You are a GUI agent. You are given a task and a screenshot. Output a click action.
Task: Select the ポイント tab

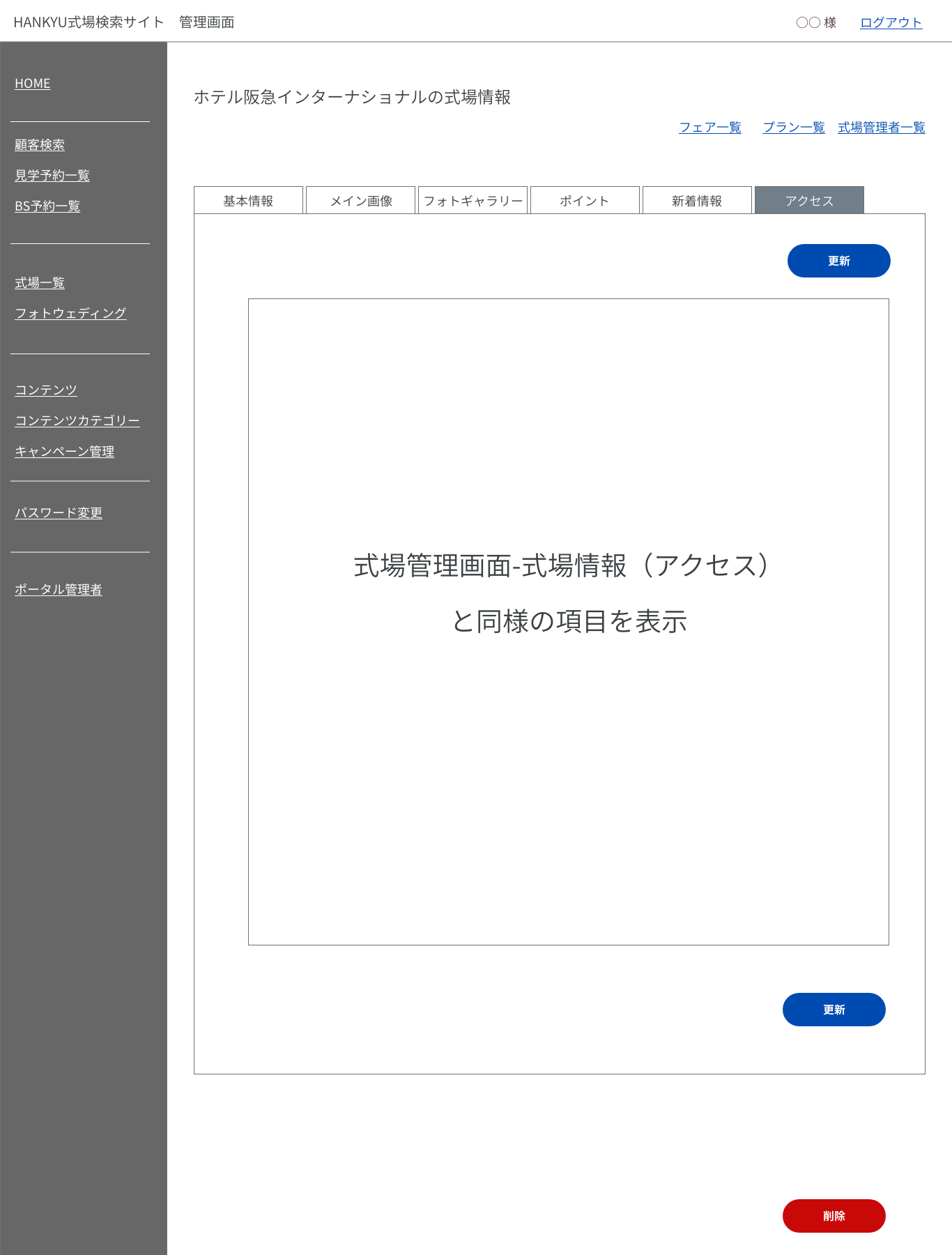click(x=585, y=201)
